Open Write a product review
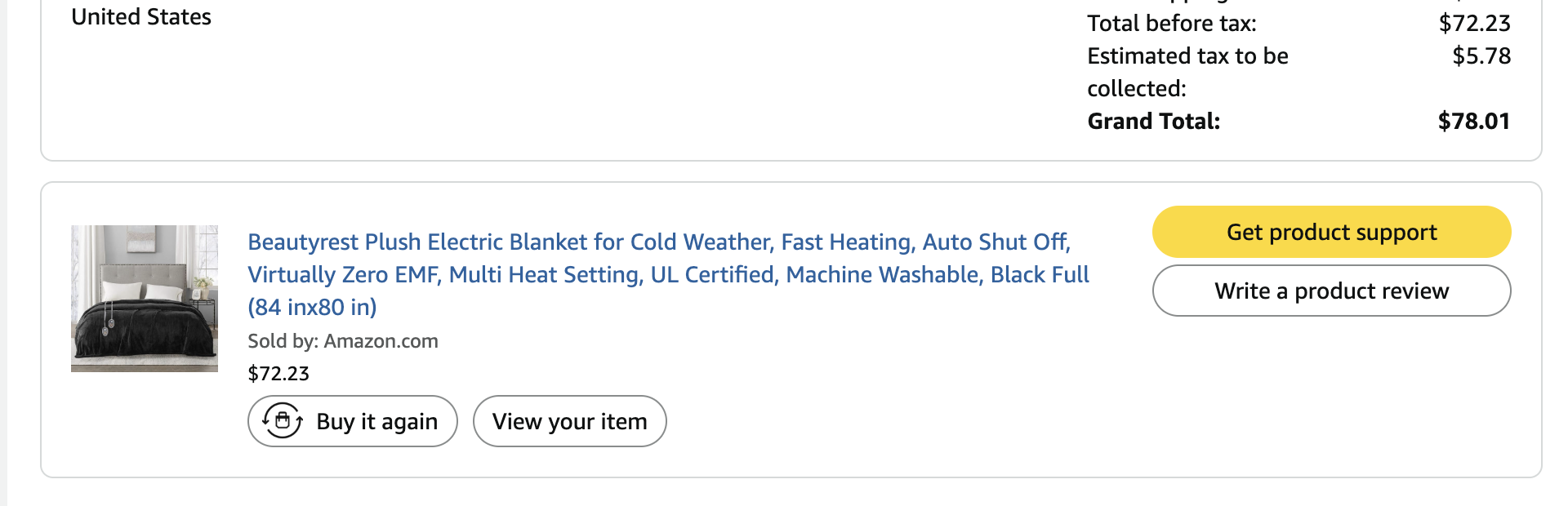 click(1331, 291)
